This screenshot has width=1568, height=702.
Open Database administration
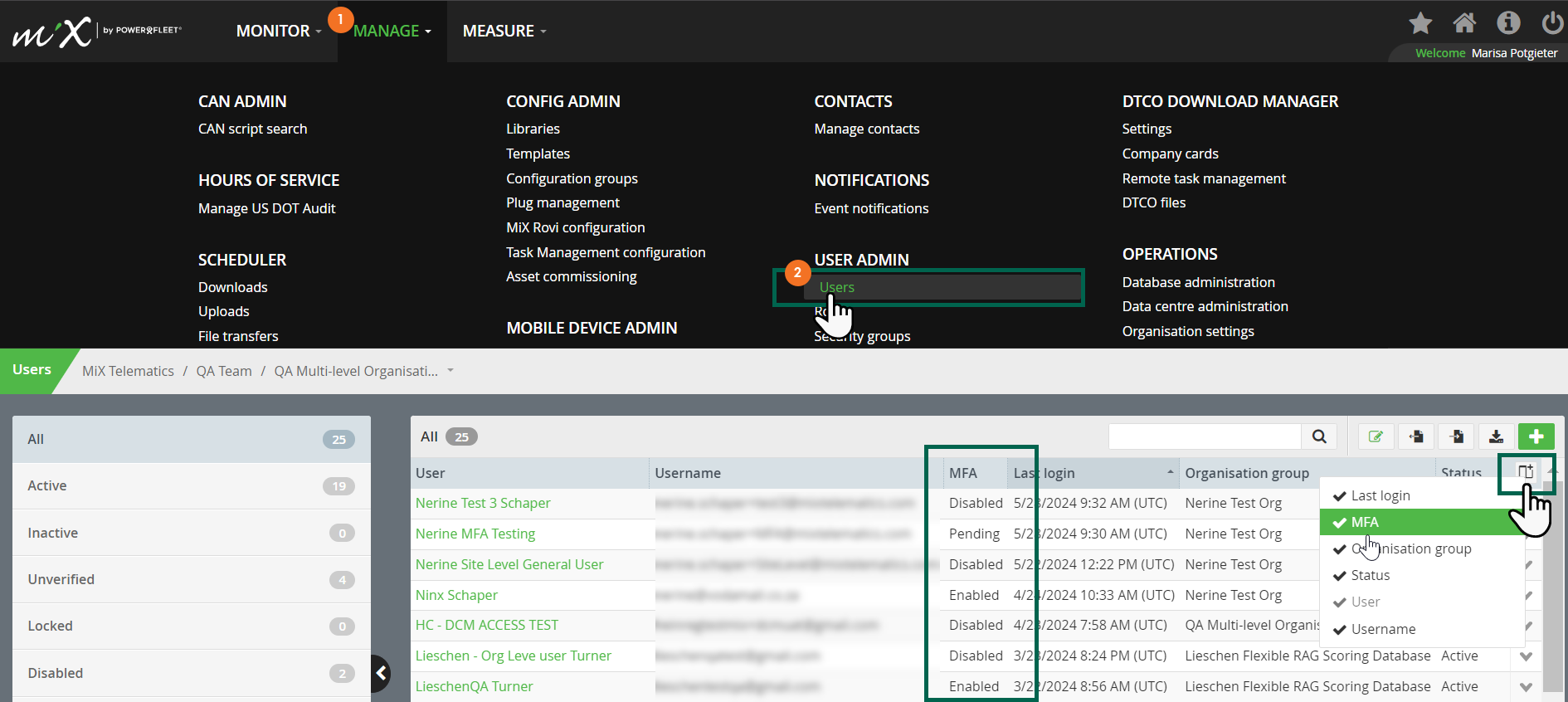[1198, 282]
